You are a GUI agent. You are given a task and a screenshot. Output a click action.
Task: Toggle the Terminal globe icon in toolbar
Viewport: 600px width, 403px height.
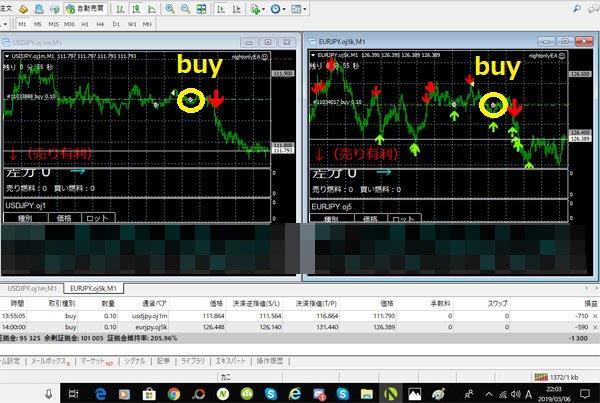point(55,8)
